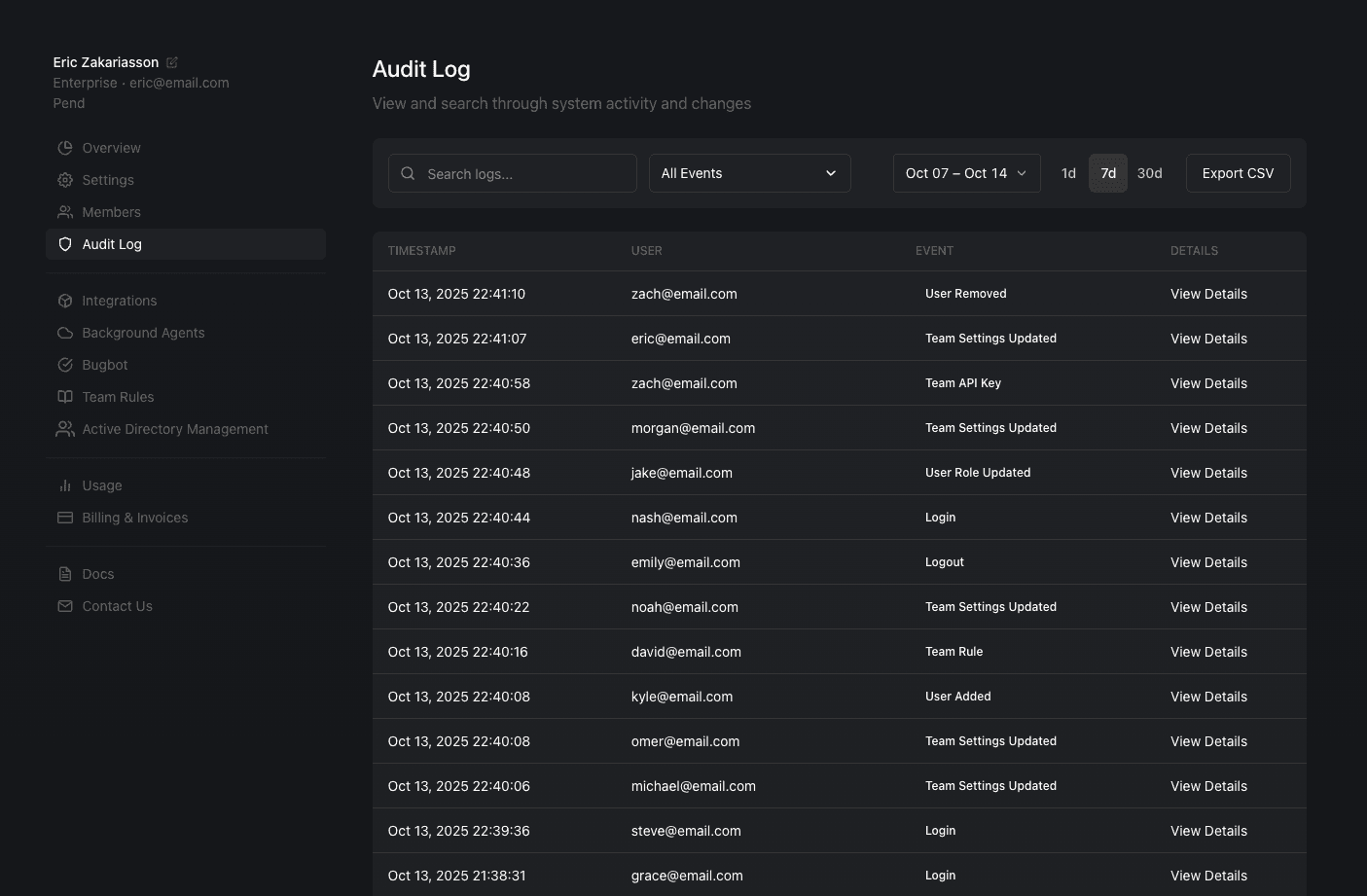The width and height of the screenshot is (1367, 896).
Task: Switch the date range to 1d
Action: click(x=1068, y=172)
